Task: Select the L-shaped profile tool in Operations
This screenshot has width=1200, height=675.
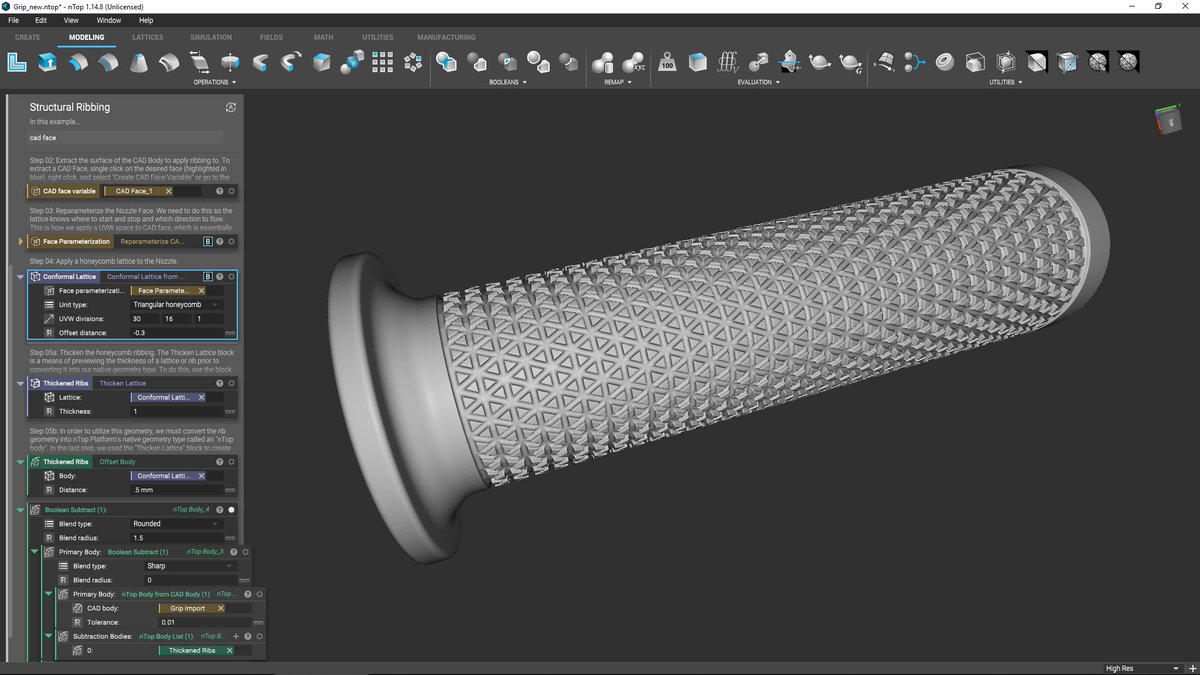Action: (16, 63)
